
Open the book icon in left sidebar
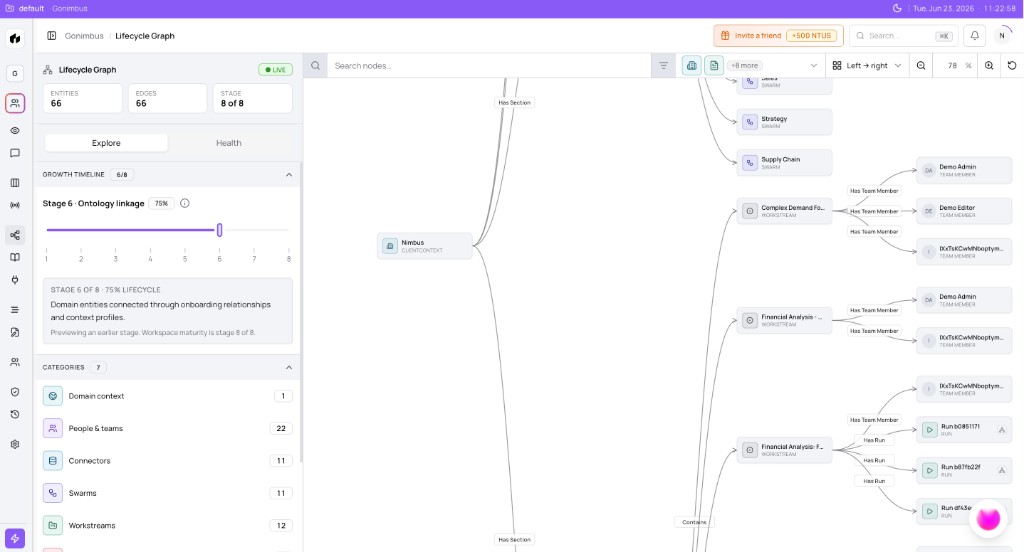click(15, 257)
